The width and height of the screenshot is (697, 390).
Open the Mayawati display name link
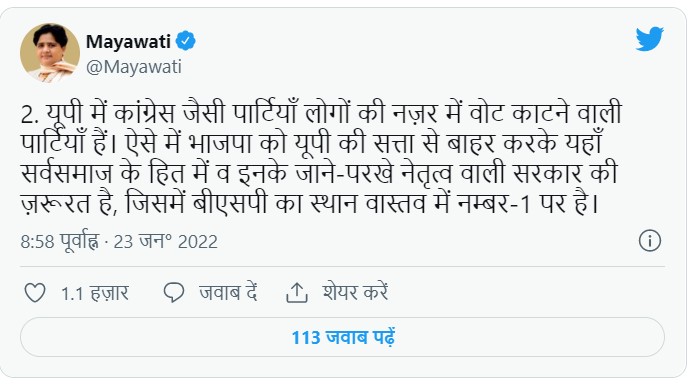click(128, 41)
